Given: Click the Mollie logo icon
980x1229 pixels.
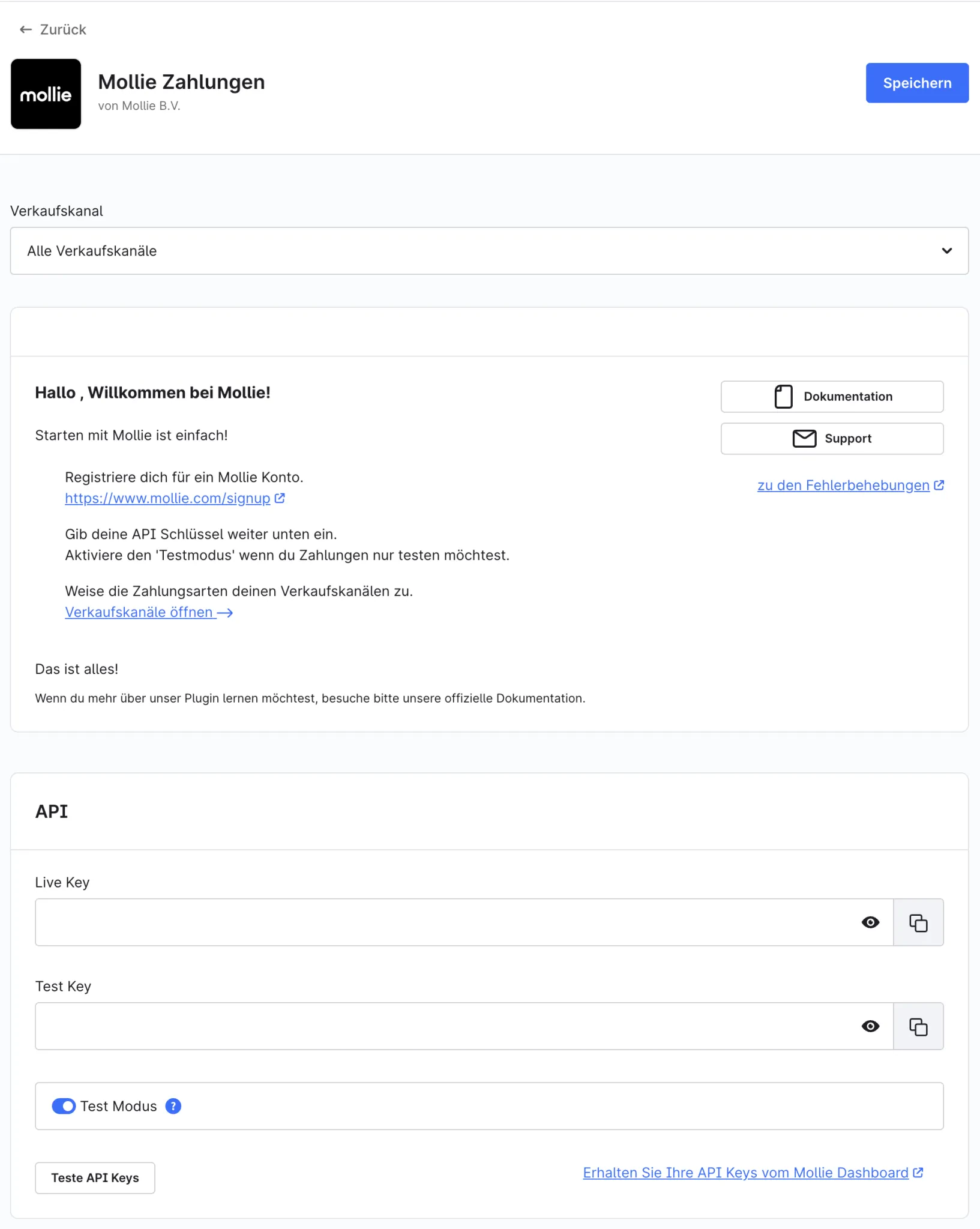Looking at the screenshot, I should [46, 94].
